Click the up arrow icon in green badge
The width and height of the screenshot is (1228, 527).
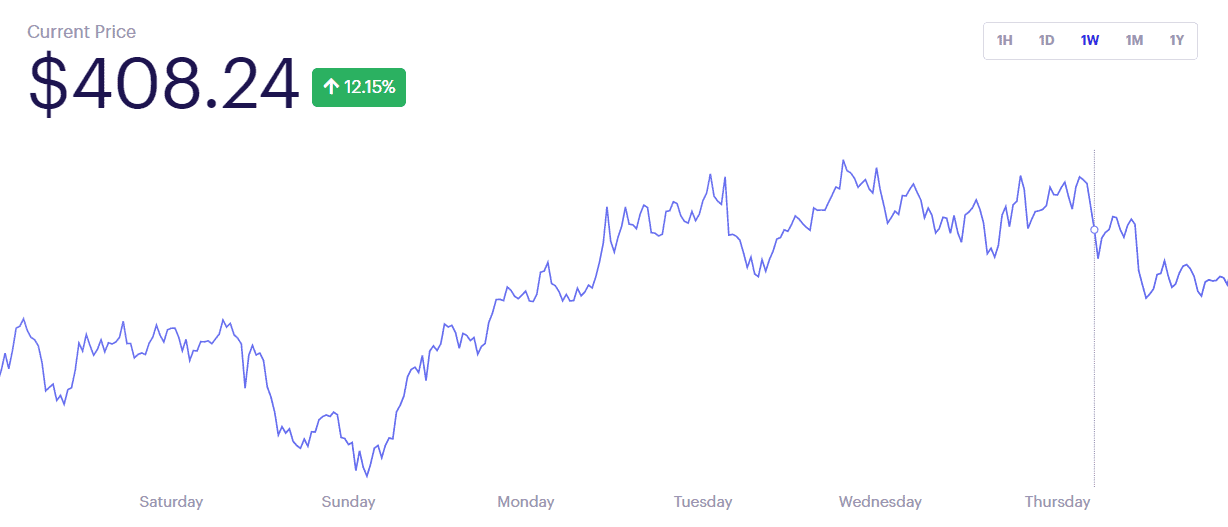coord(331,87)
